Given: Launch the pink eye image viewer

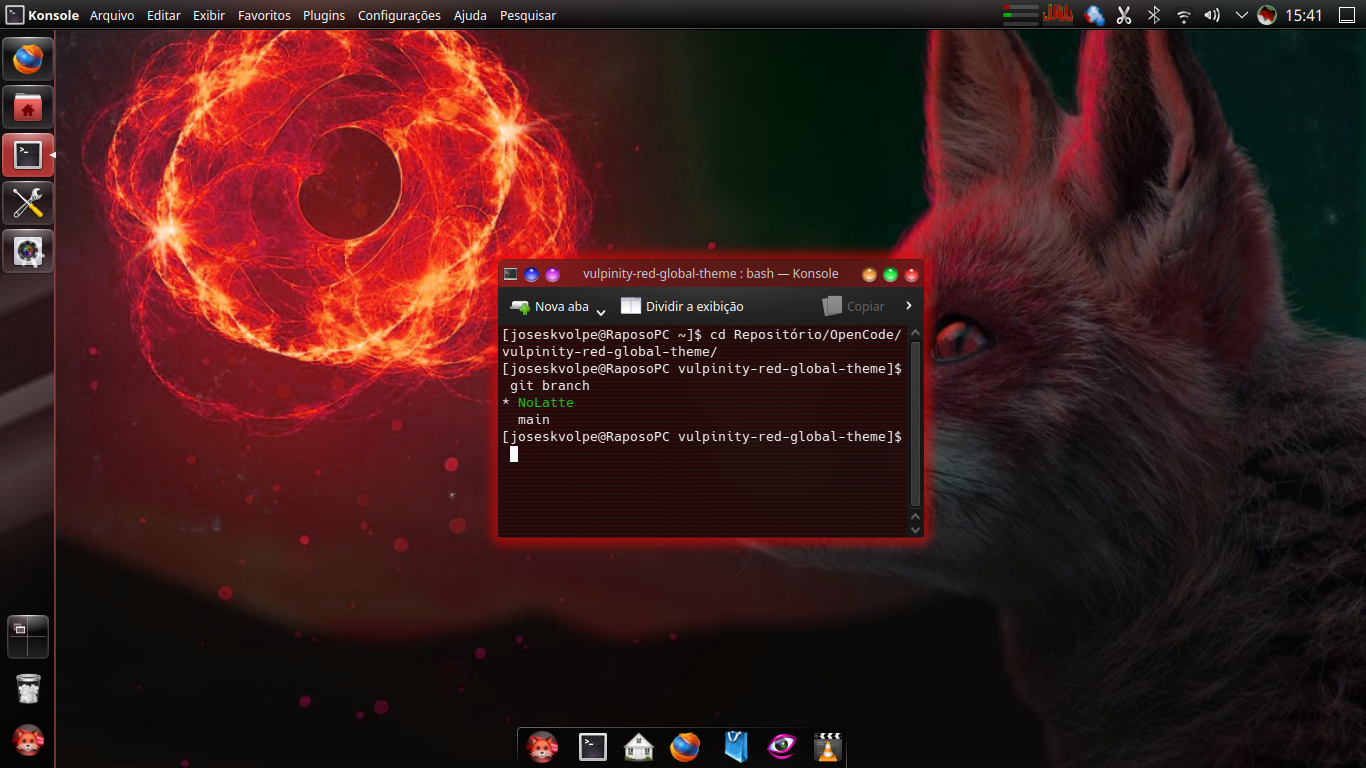Looking at the screenshot, I should tap(782, 747).
